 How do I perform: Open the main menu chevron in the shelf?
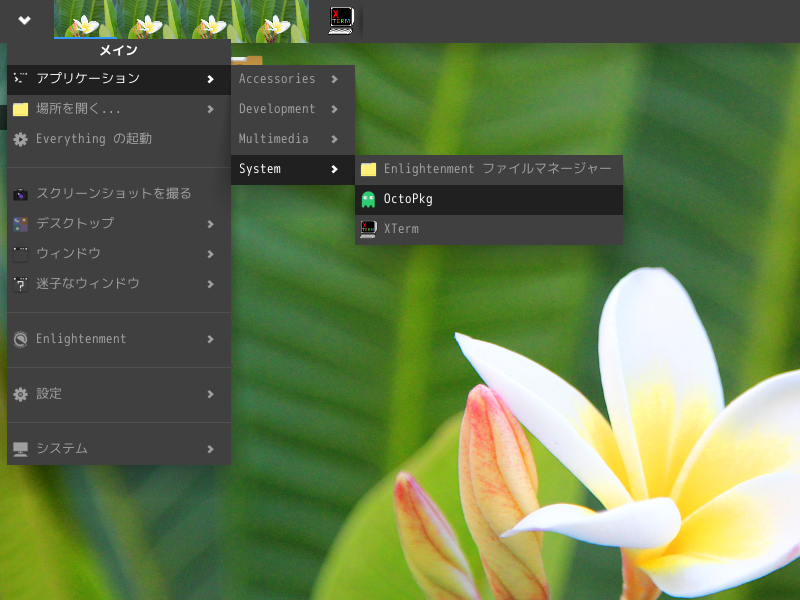pos(24,20)
